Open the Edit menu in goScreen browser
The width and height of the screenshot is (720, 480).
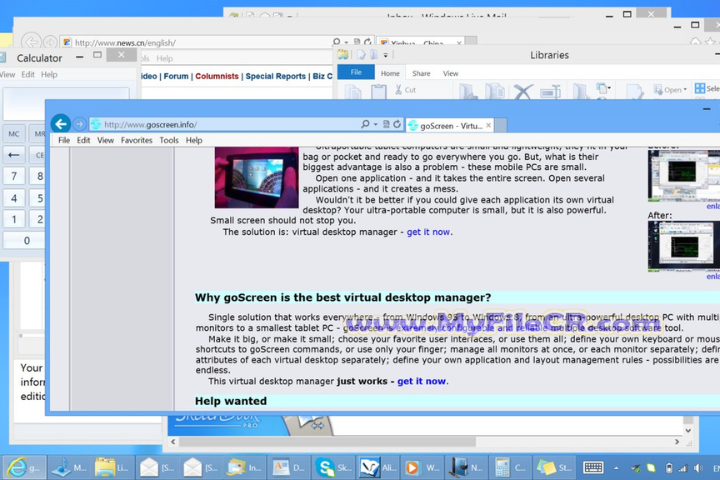(83, 140)
